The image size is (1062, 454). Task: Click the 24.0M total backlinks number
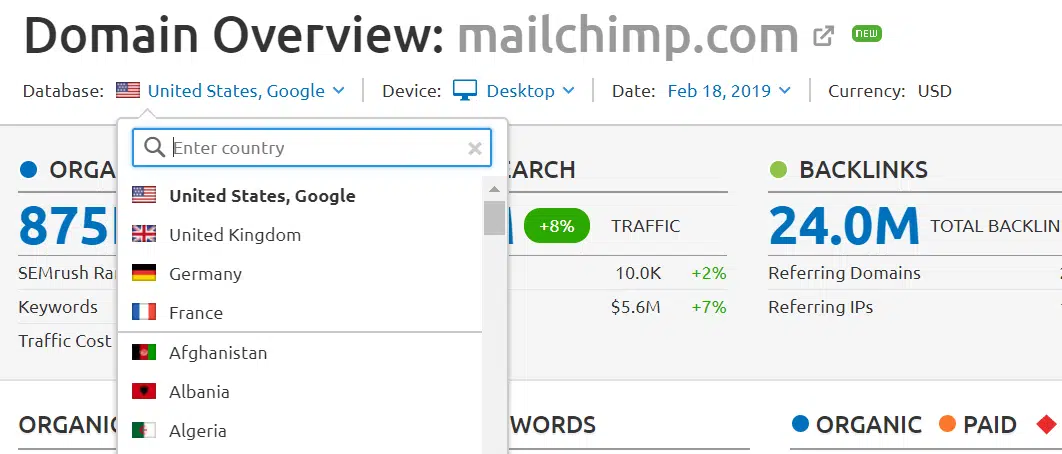(843, 226)
